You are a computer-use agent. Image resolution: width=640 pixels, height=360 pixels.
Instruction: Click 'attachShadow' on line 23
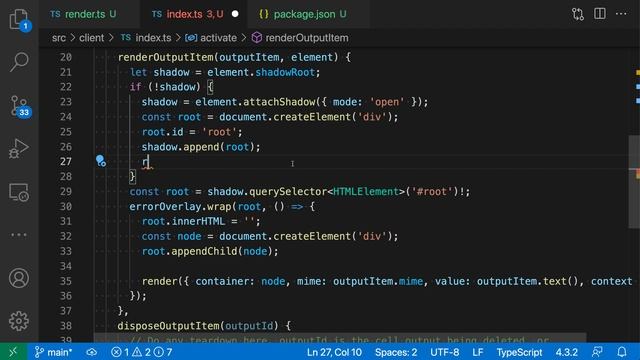pos(279,102)
